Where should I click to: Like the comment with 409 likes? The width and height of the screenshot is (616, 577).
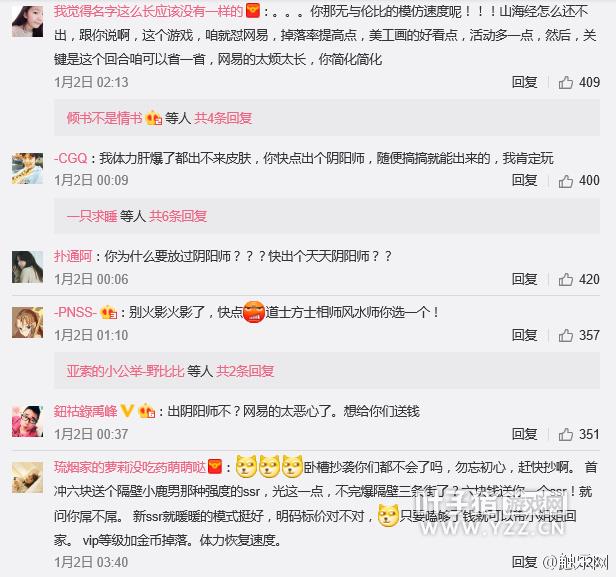point(566,82)
